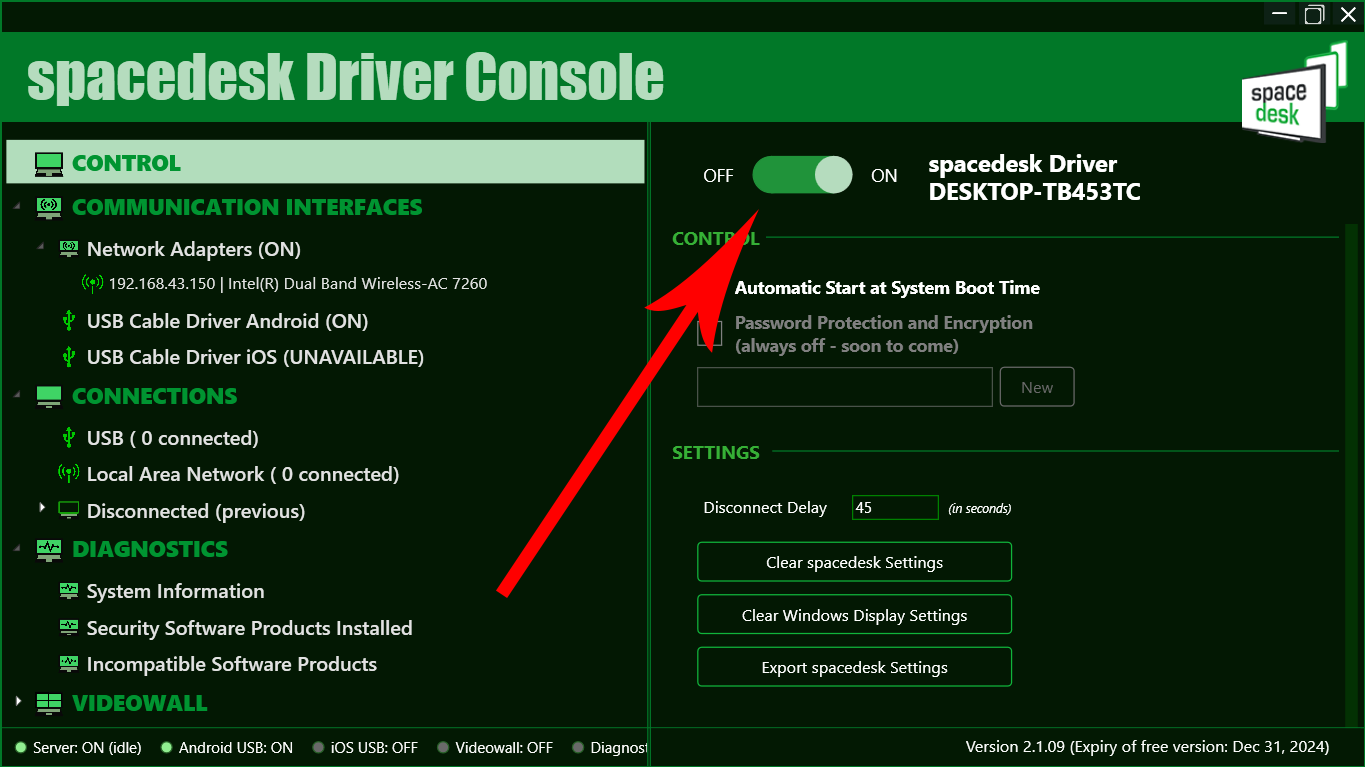Click inside the Disconnect Delay field
The width and height of the screenshot is (1365, 767).
893,507
